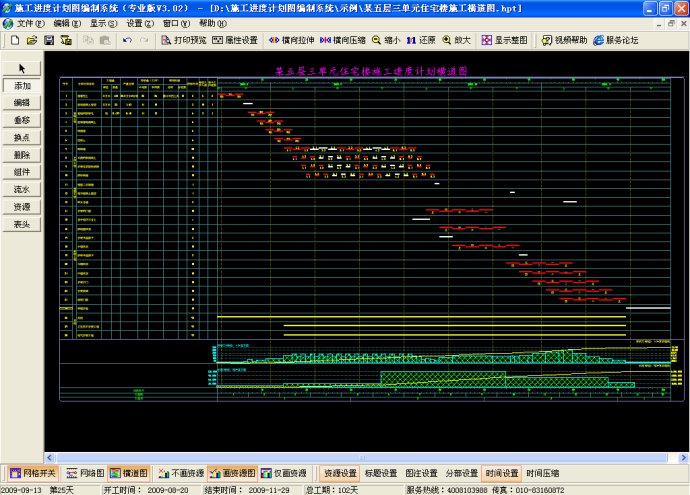
Task: Restore the inner document window
Action: [671, 24]
